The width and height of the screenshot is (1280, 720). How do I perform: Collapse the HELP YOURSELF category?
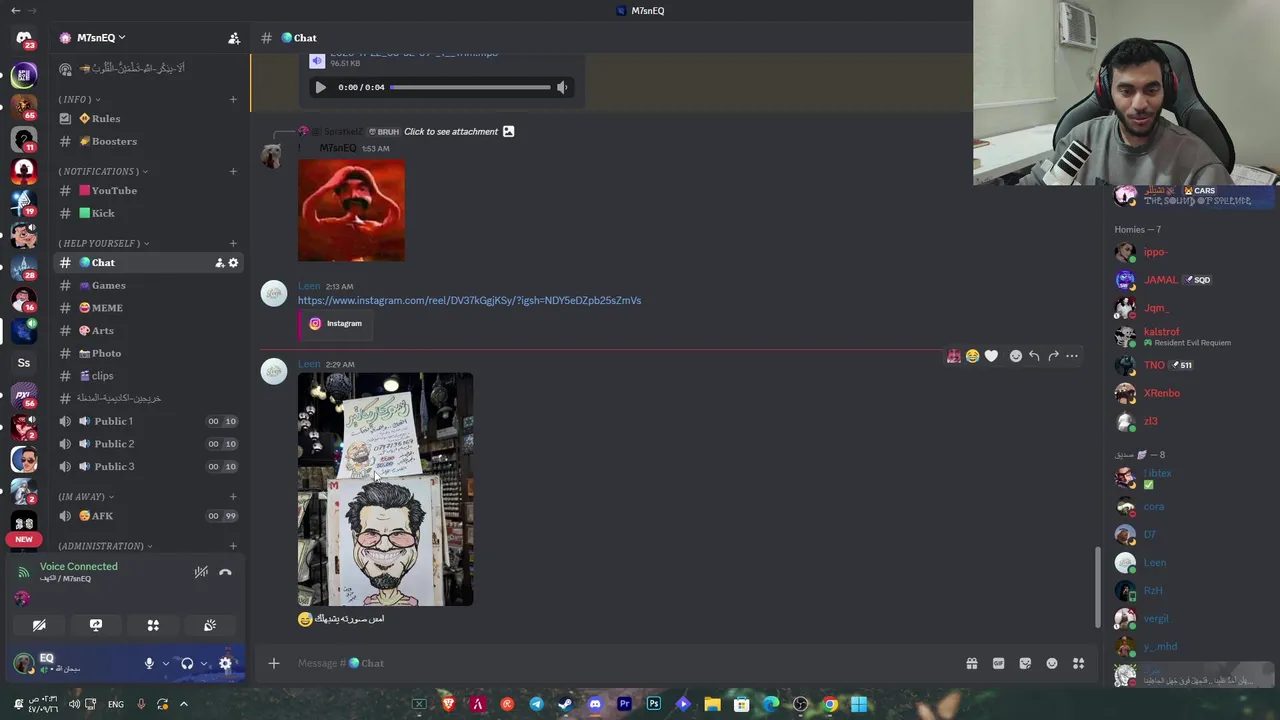pyautogui.click(x=104, y=243)
